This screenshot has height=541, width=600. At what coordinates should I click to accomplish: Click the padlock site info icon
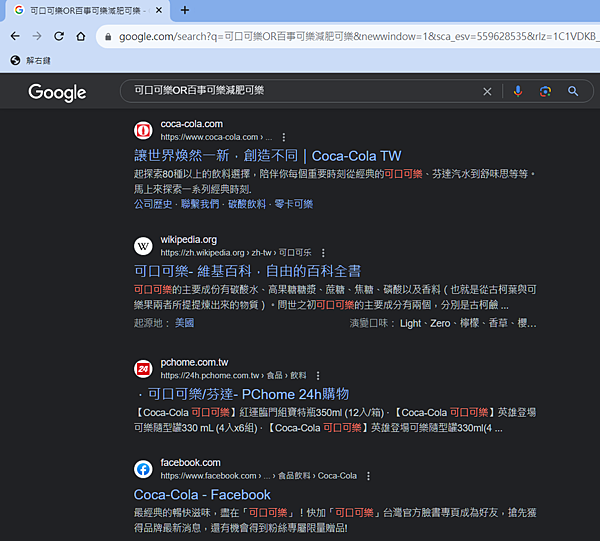pos(108,37)
